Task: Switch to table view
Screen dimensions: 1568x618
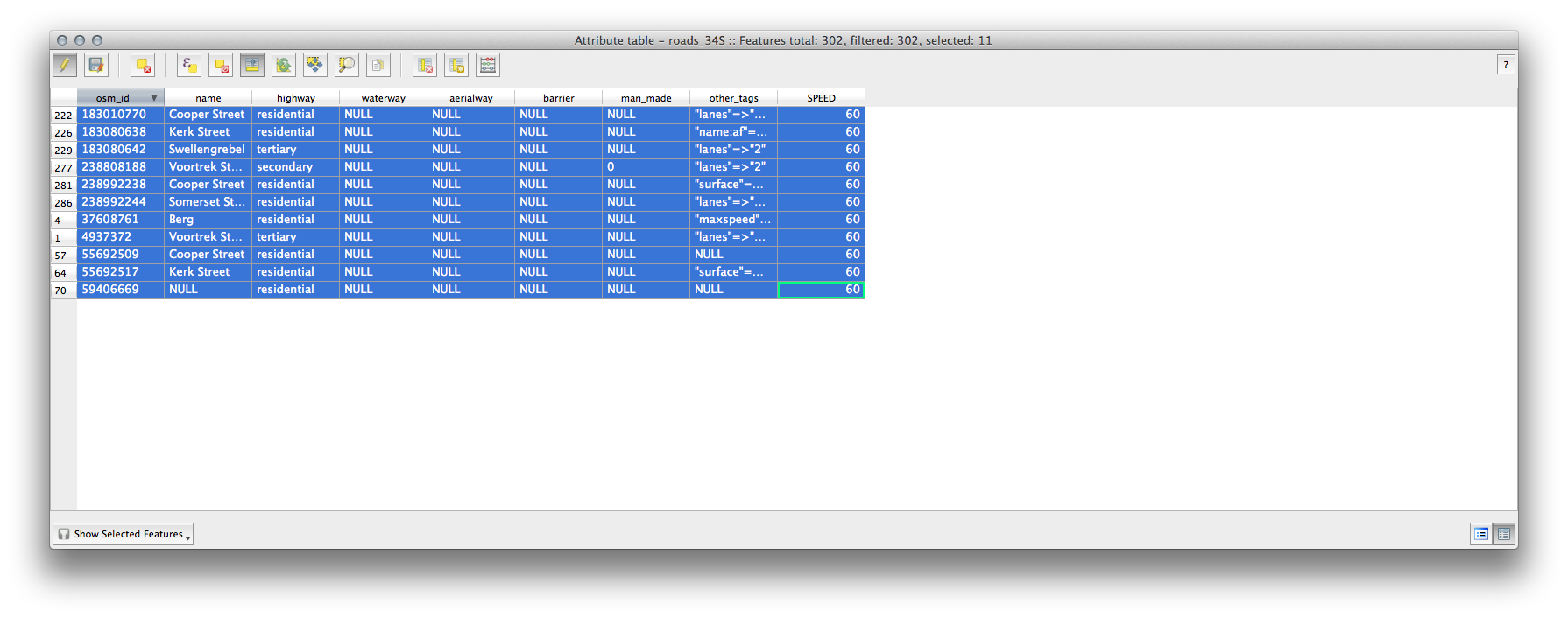Action: pyautogui.click(x=1504, y=534)
